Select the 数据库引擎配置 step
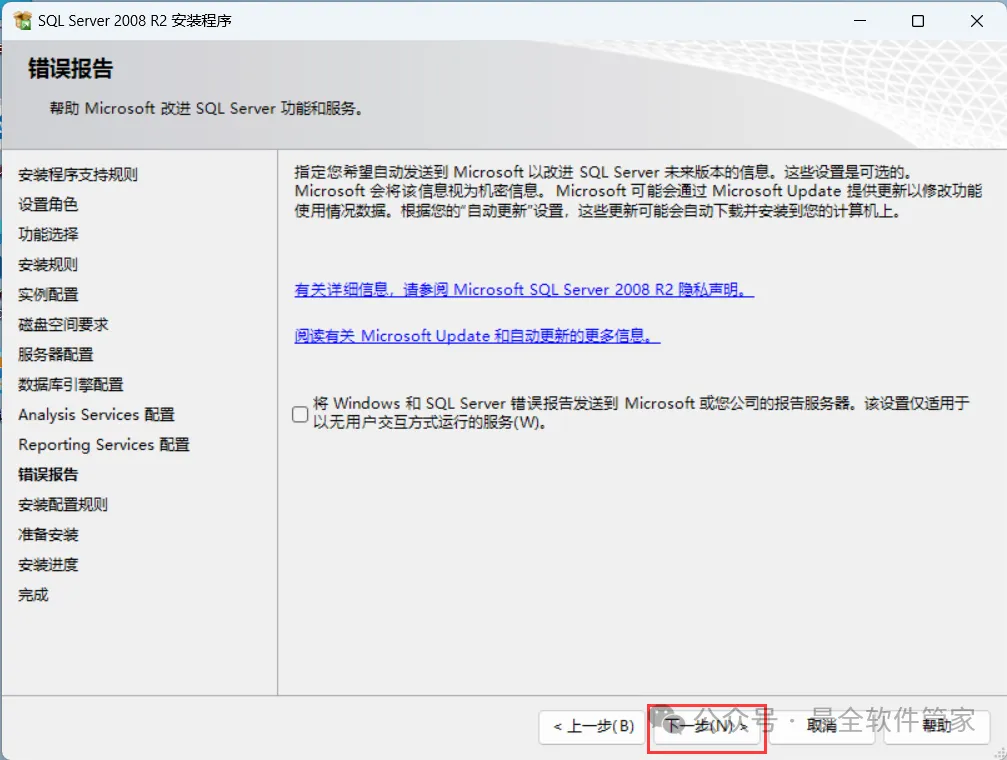Viewport: 1007px width, 760px height. (x=71, y=385)
